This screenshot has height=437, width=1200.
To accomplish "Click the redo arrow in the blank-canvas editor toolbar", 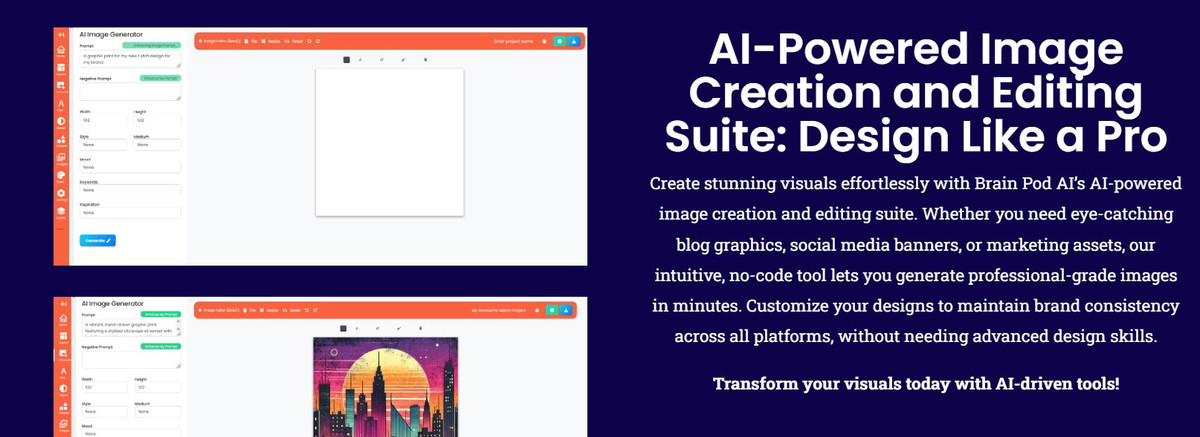I will click(x=318, y=41).
